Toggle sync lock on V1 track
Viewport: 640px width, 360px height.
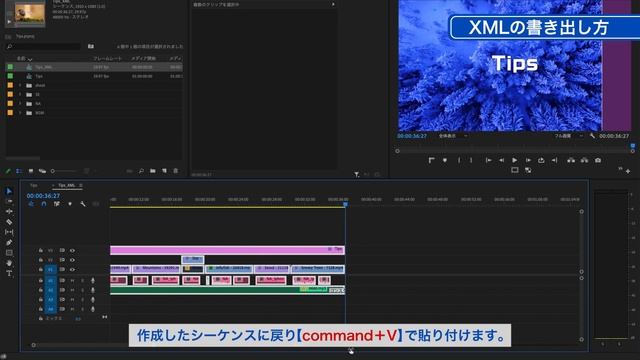(62, 269)
